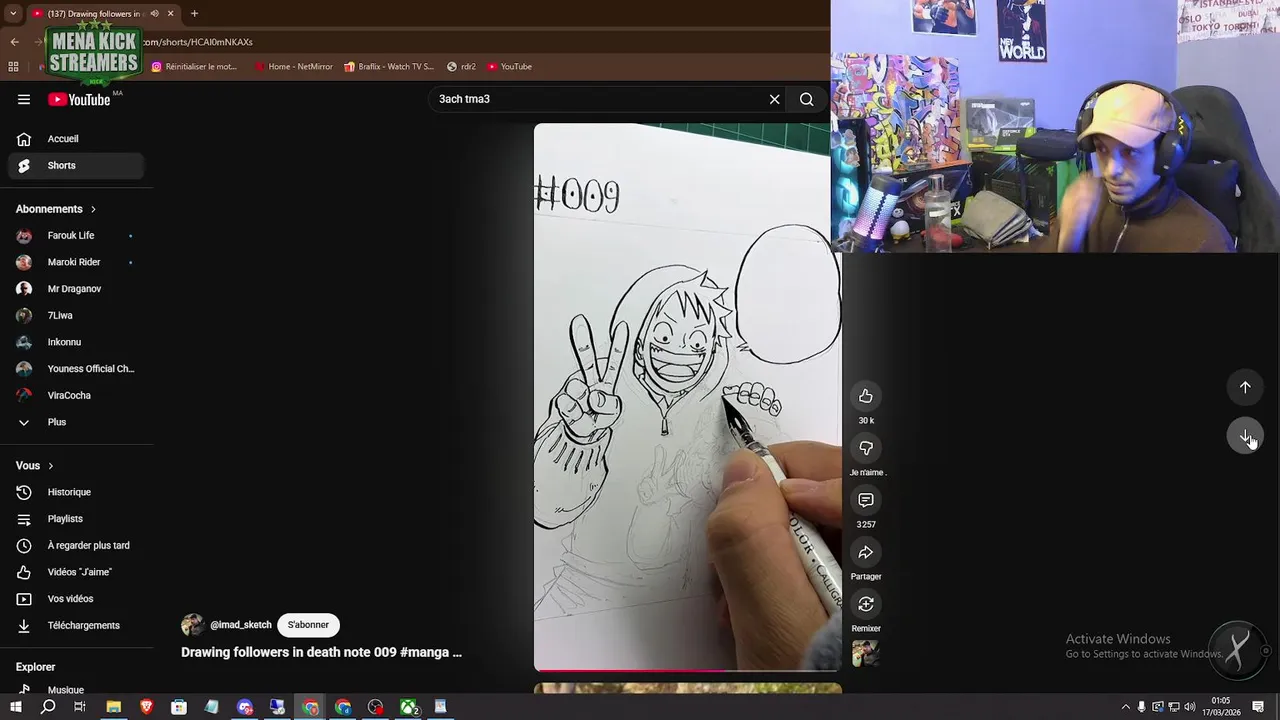The height and width of the screenshot is (720, 1280).
Task: Expand the Abonnements section
Action: tap(56, 209)
